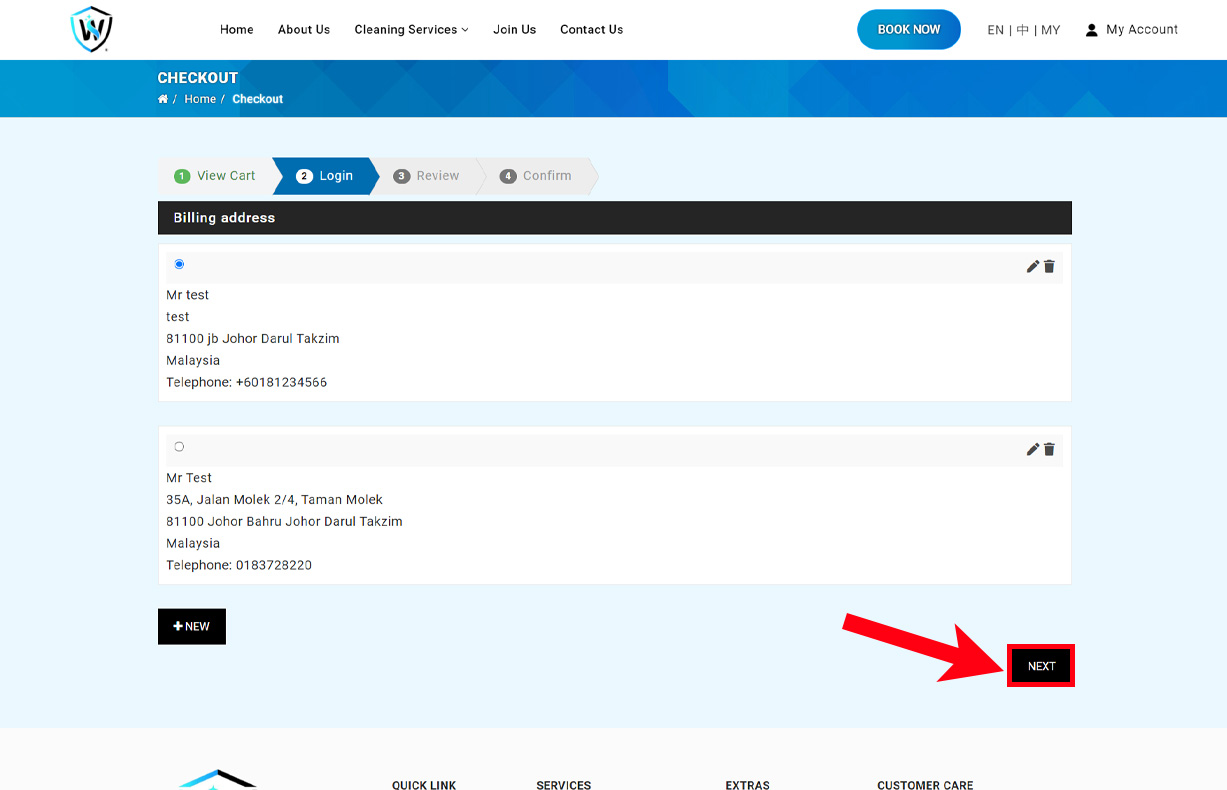Viewport: 1227px width, 790px height.
Task: Delete the first billing address (trash icon)
Action: point(1049,266)
